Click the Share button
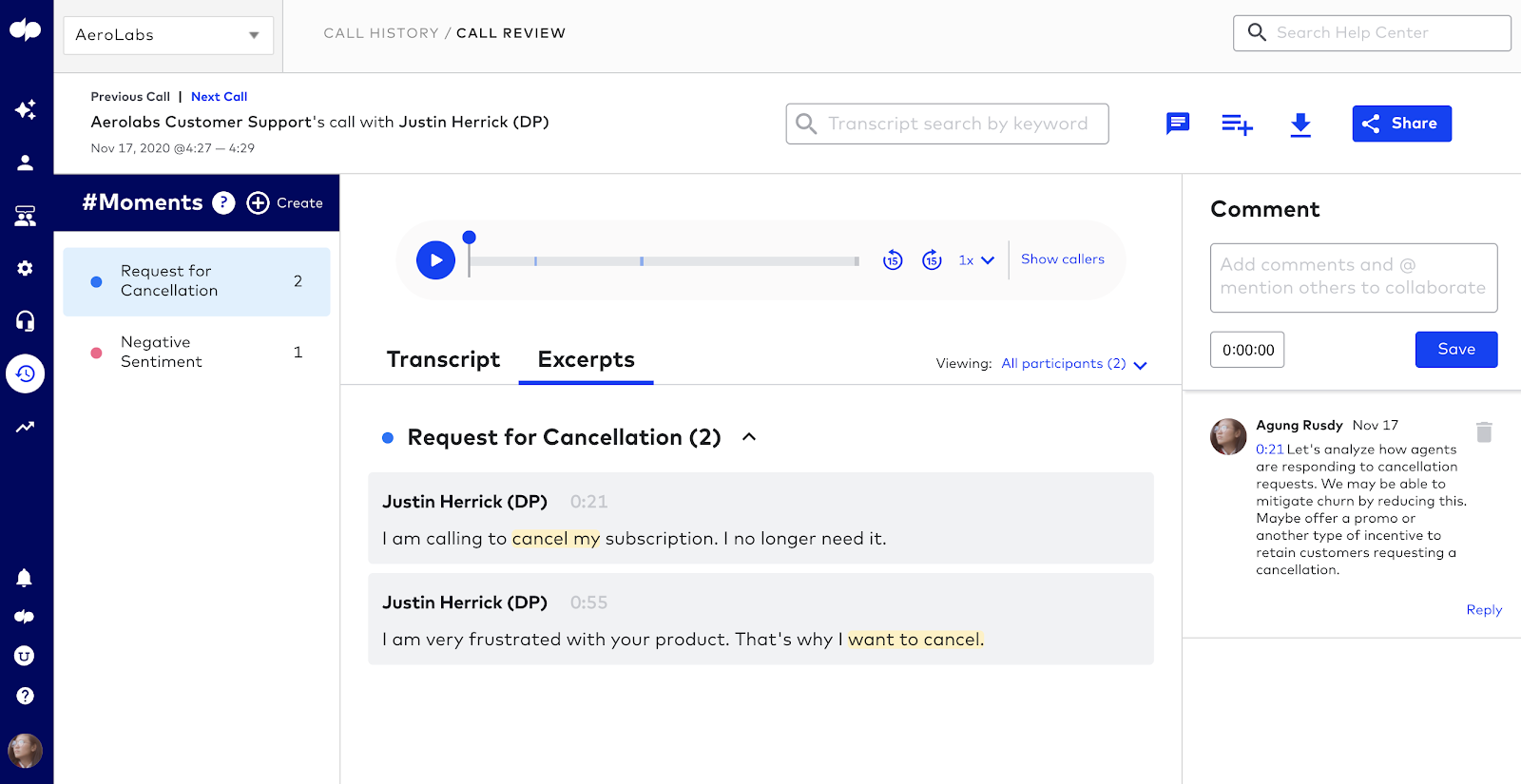 tap(1401, 124)
